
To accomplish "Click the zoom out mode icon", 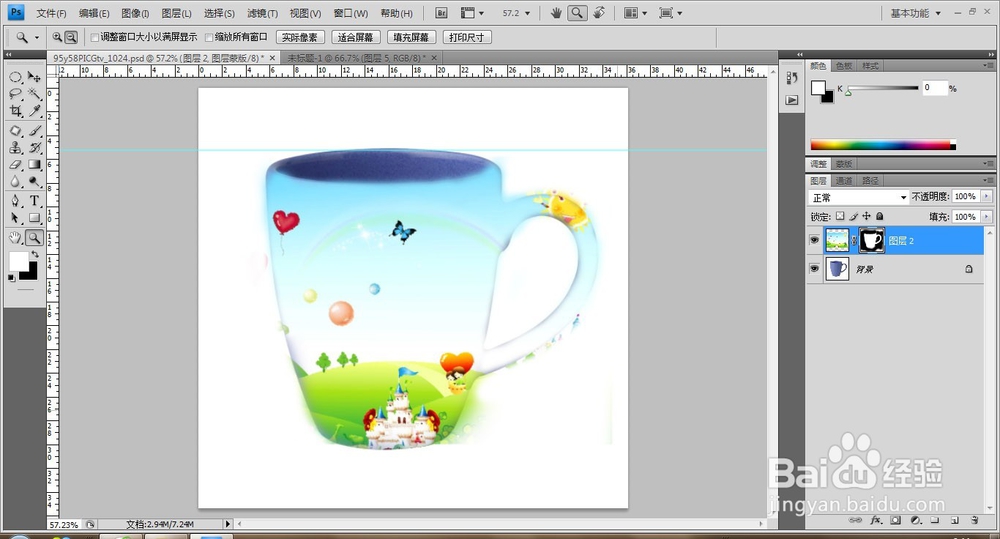I will (x=71, y=38).
